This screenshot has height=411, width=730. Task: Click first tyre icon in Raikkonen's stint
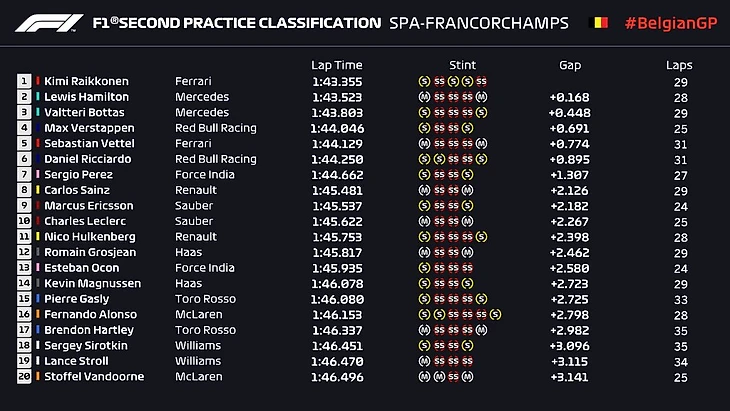point(425,81)
